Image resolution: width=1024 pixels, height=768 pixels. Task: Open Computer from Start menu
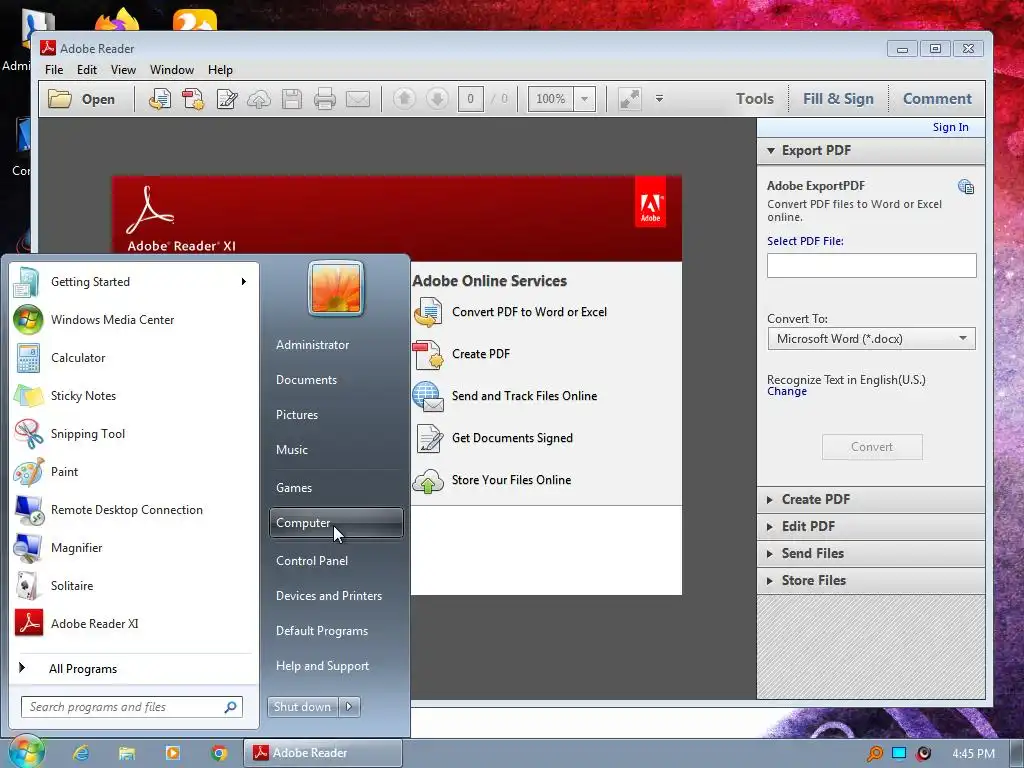click(x=336, y=523)
